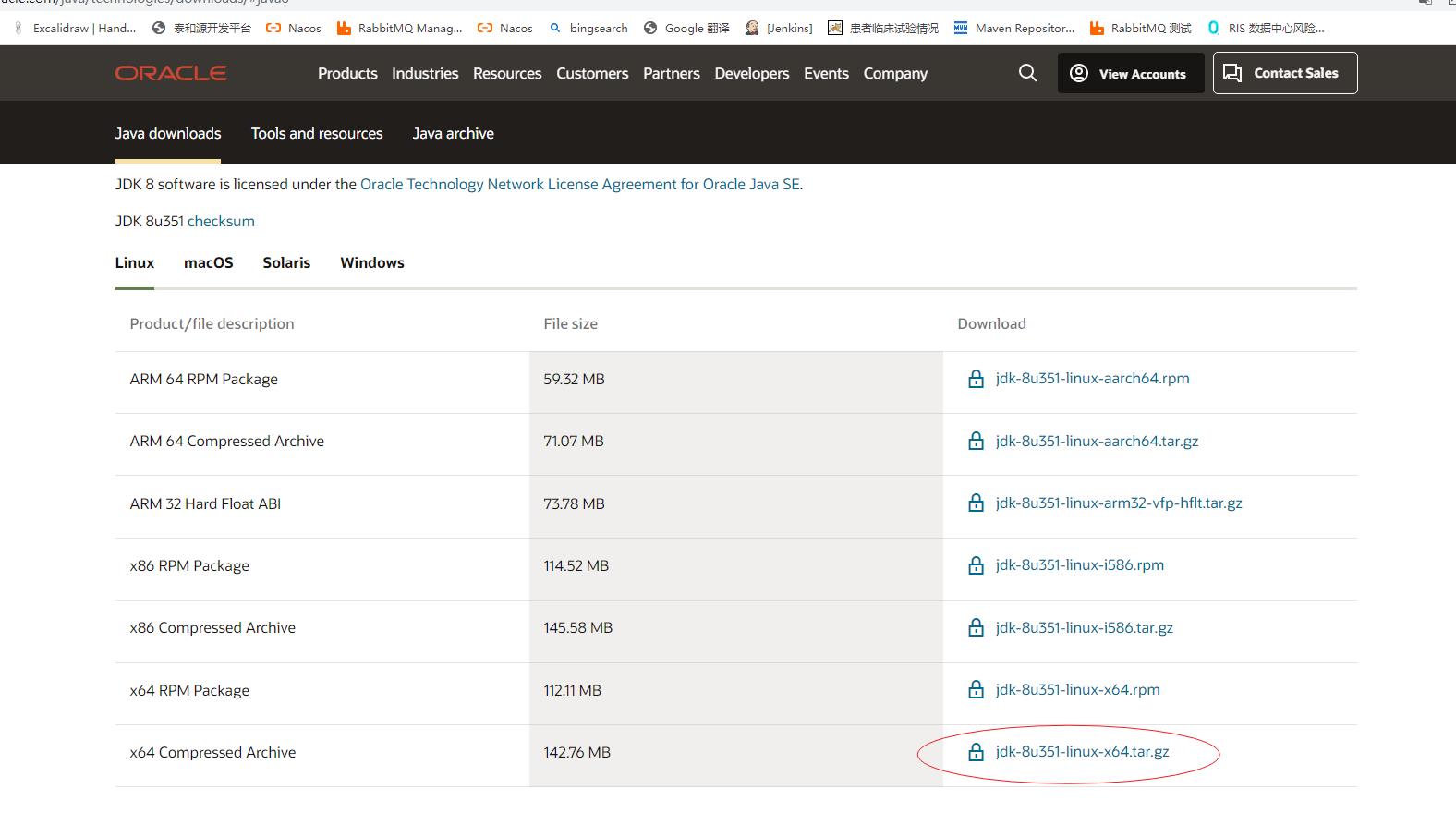Open the [Jenkins] bookmark

coord(779,28)
